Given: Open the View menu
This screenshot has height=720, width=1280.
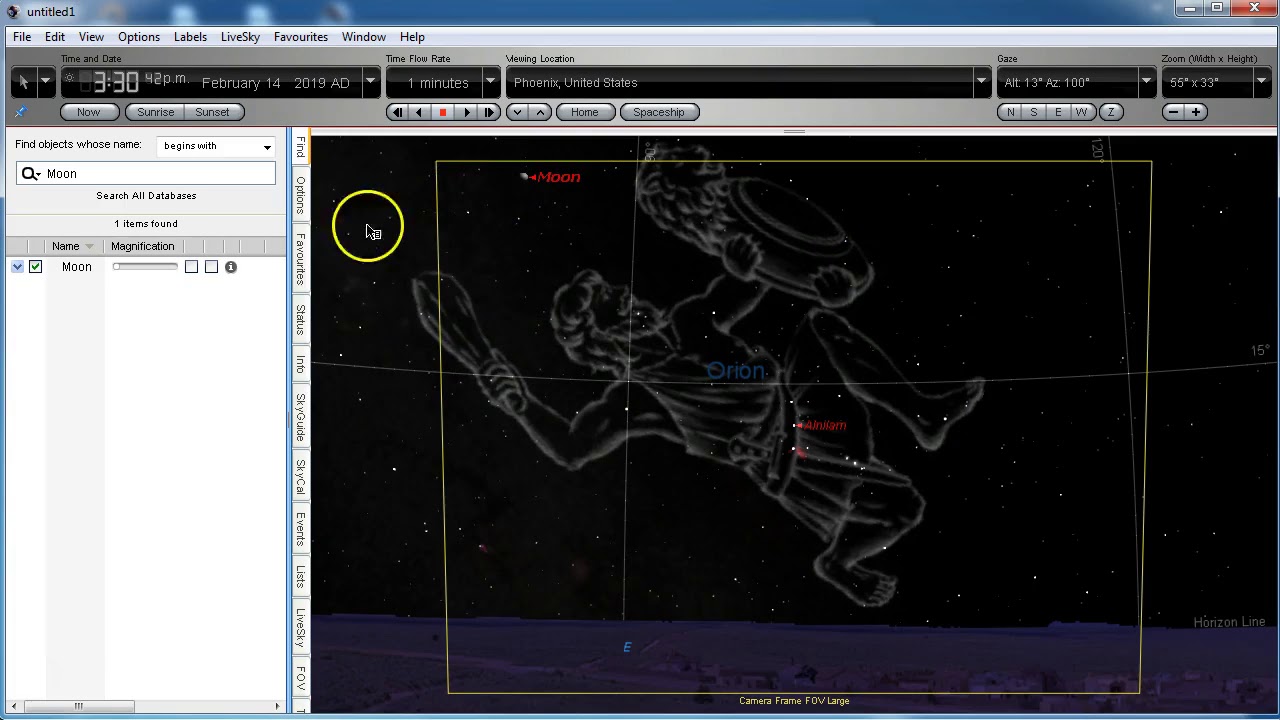Looking at the screenshot, I should click(91, 37).
